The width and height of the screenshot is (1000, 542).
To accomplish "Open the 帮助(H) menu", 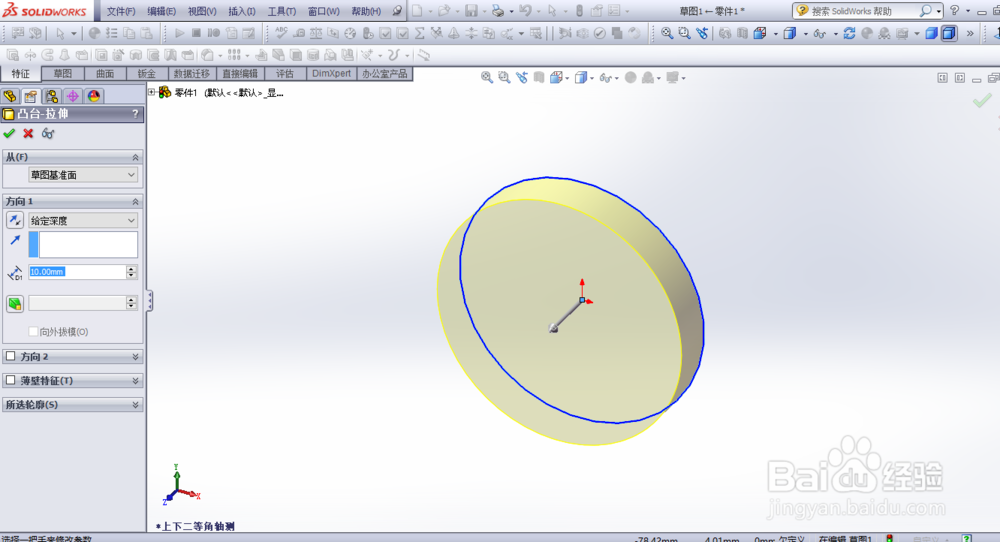I will click(x=366, y=11).
